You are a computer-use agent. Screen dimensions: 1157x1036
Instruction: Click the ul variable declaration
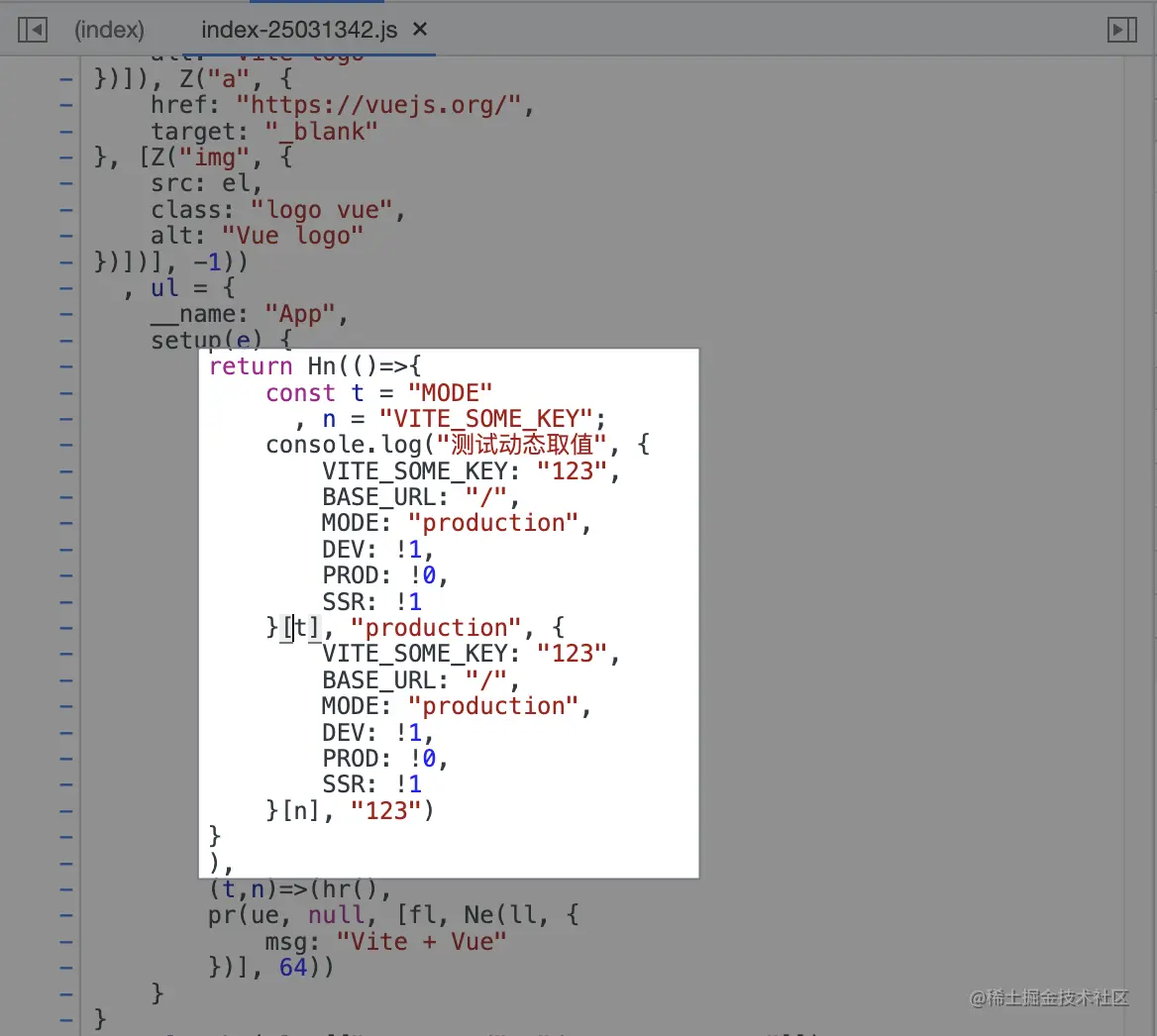[x=164, y=288]
